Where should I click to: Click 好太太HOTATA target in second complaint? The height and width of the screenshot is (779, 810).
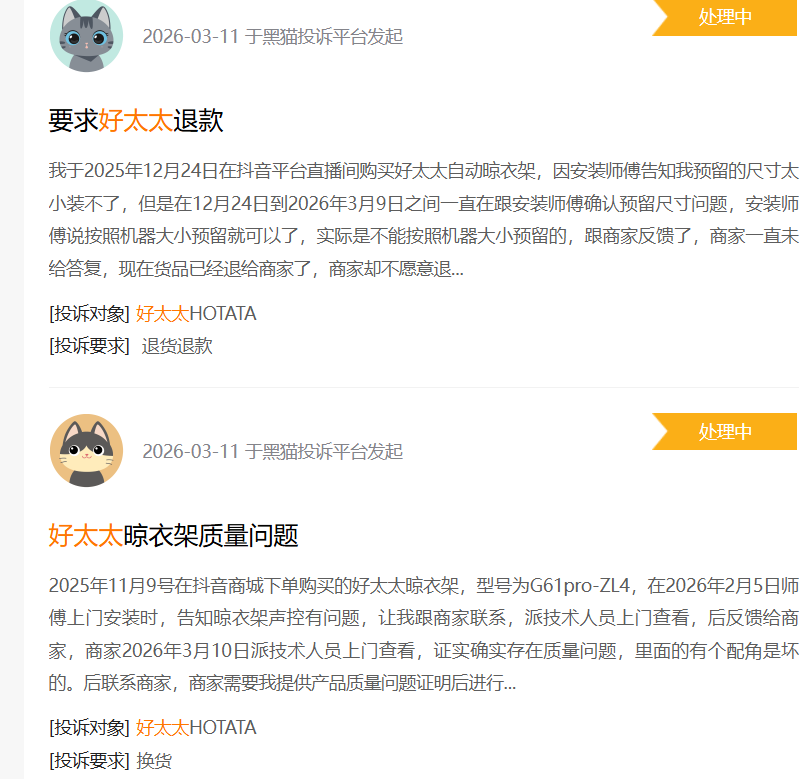pos(196,728)
